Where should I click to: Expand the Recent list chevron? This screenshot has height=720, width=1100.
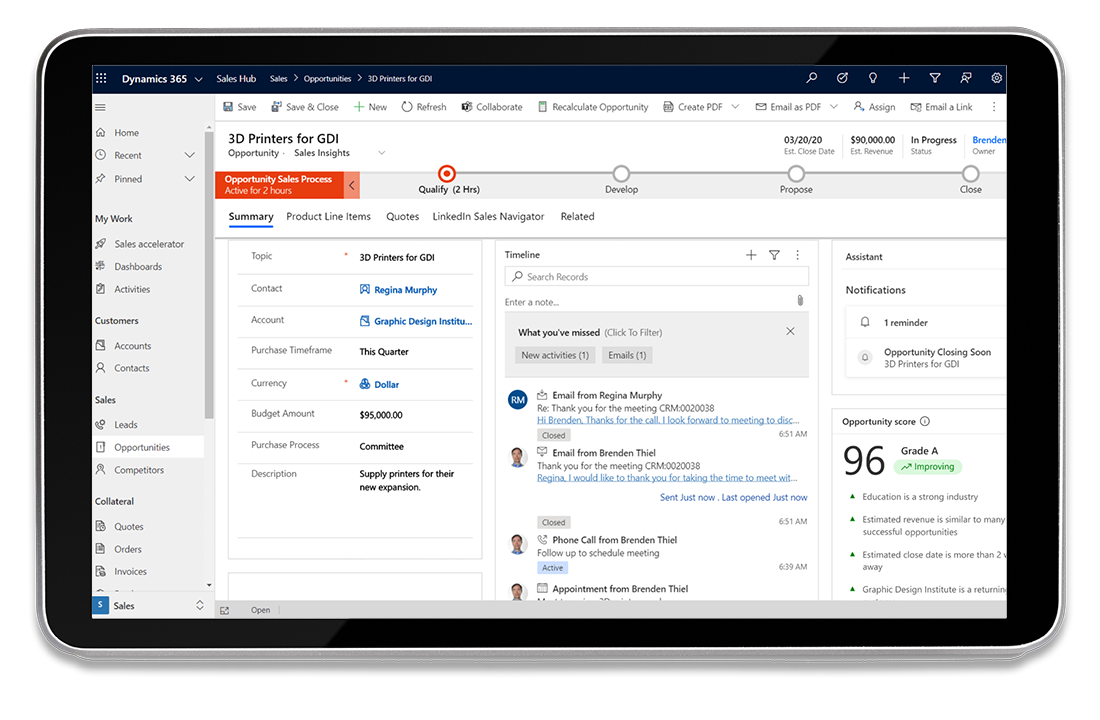click(x=189, y=155)
